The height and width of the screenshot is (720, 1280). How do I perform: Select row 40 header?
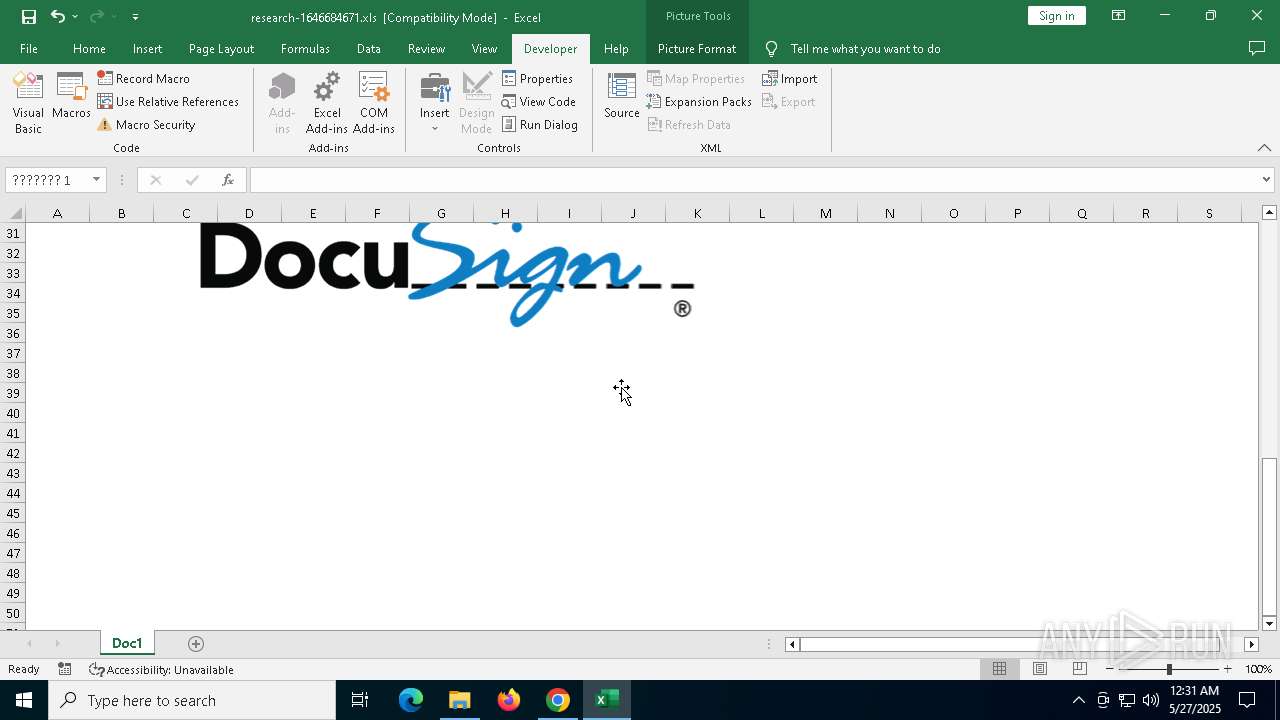13,413
